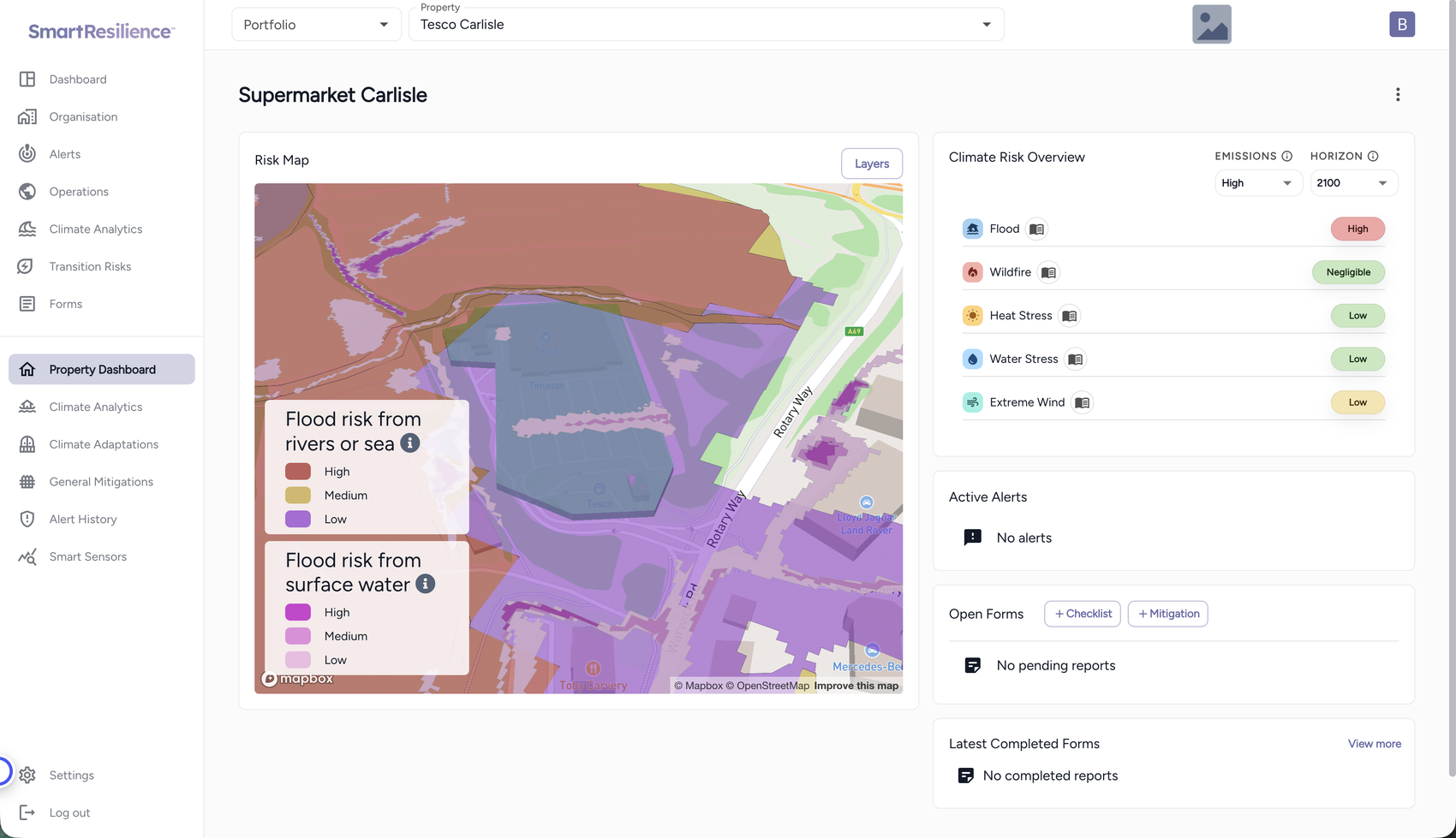Click the Water Stress droplet icon
Screen dimensions: 1456x838
click(x=972, y=360)
